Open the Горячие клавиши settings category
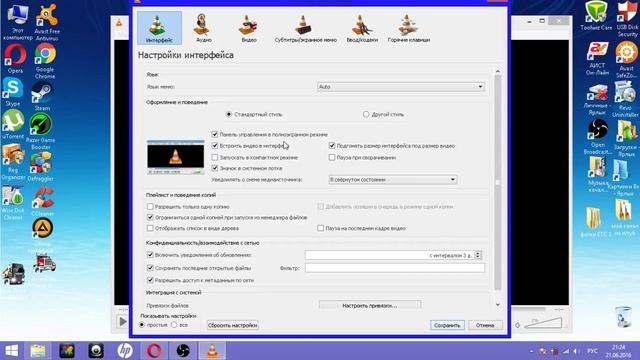 (409, 28)
